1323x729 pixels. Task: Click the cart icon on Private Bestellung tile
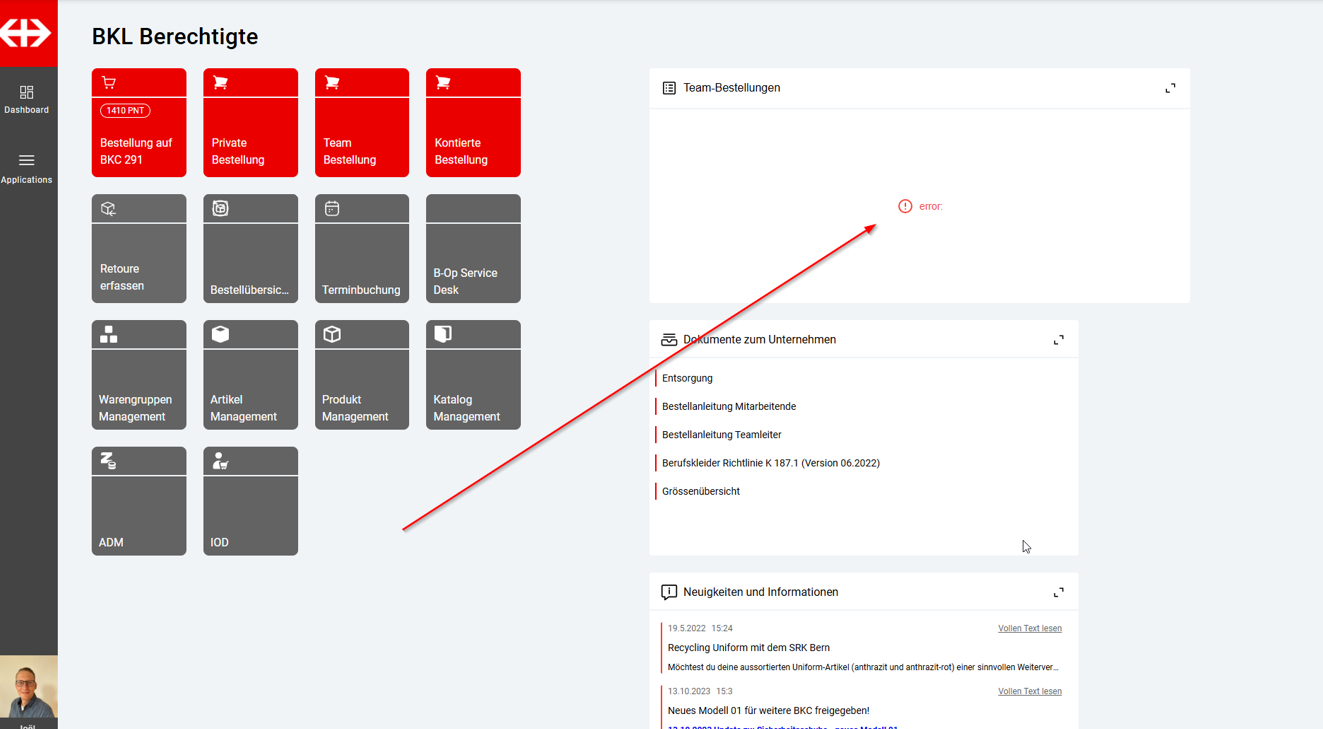point(221,83)
